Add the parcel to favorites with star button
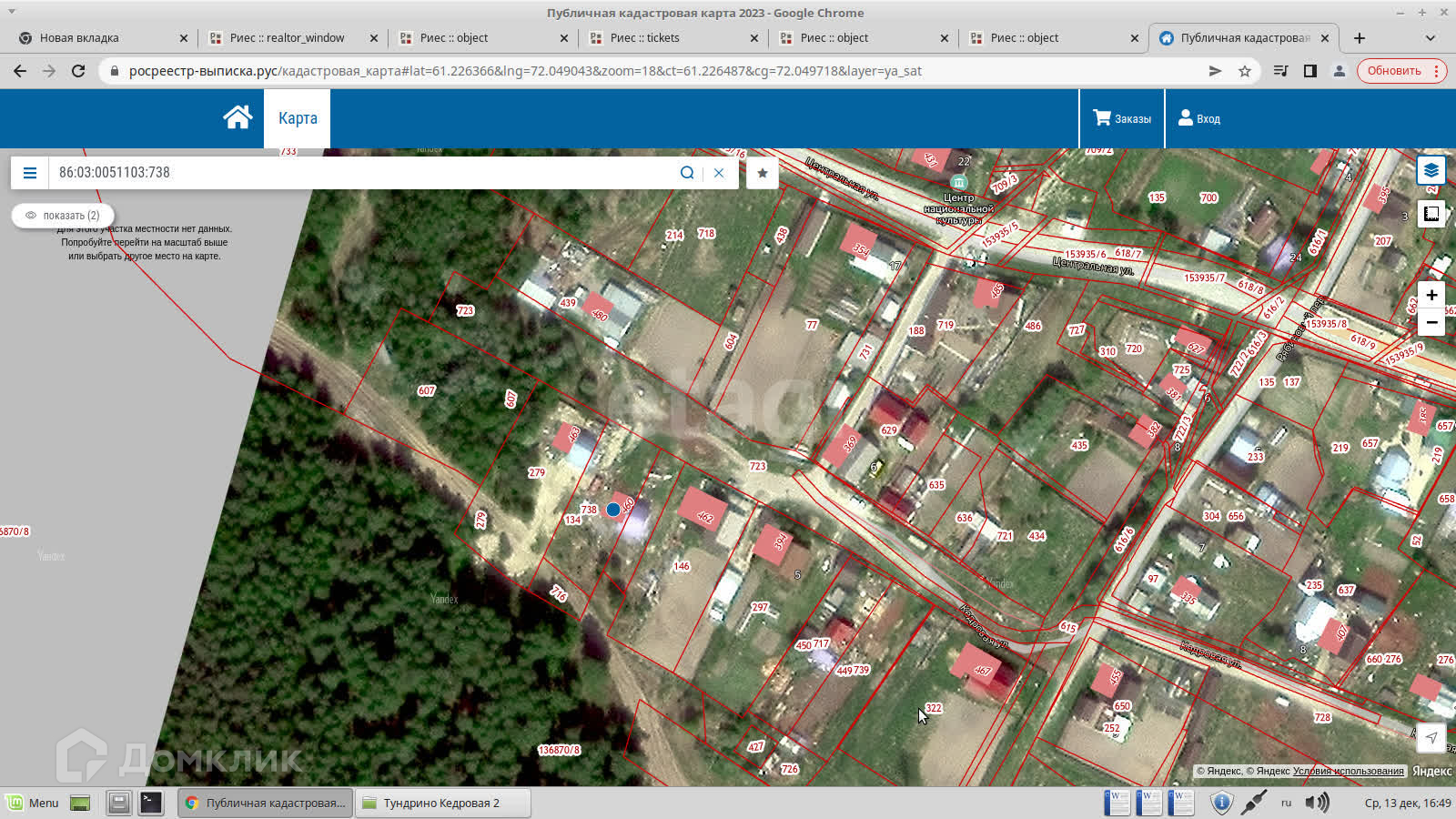1456x819 pixels. tap(763, 173)
